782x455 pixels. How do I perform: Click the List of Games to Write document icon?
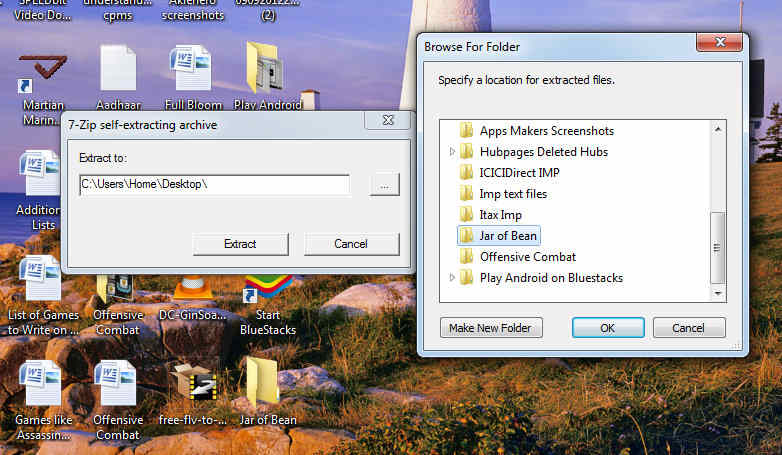(x=41, y=280)
